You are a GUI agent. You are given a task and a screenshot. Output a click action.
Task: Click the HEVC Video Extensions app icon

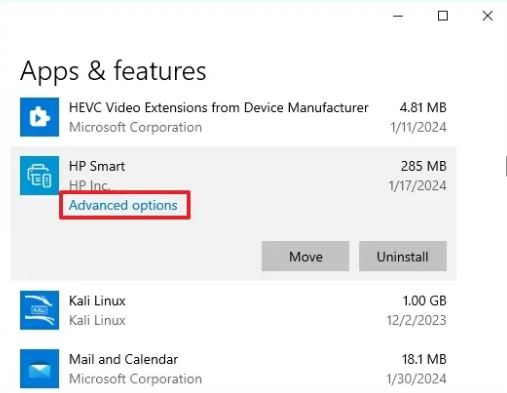39,117
